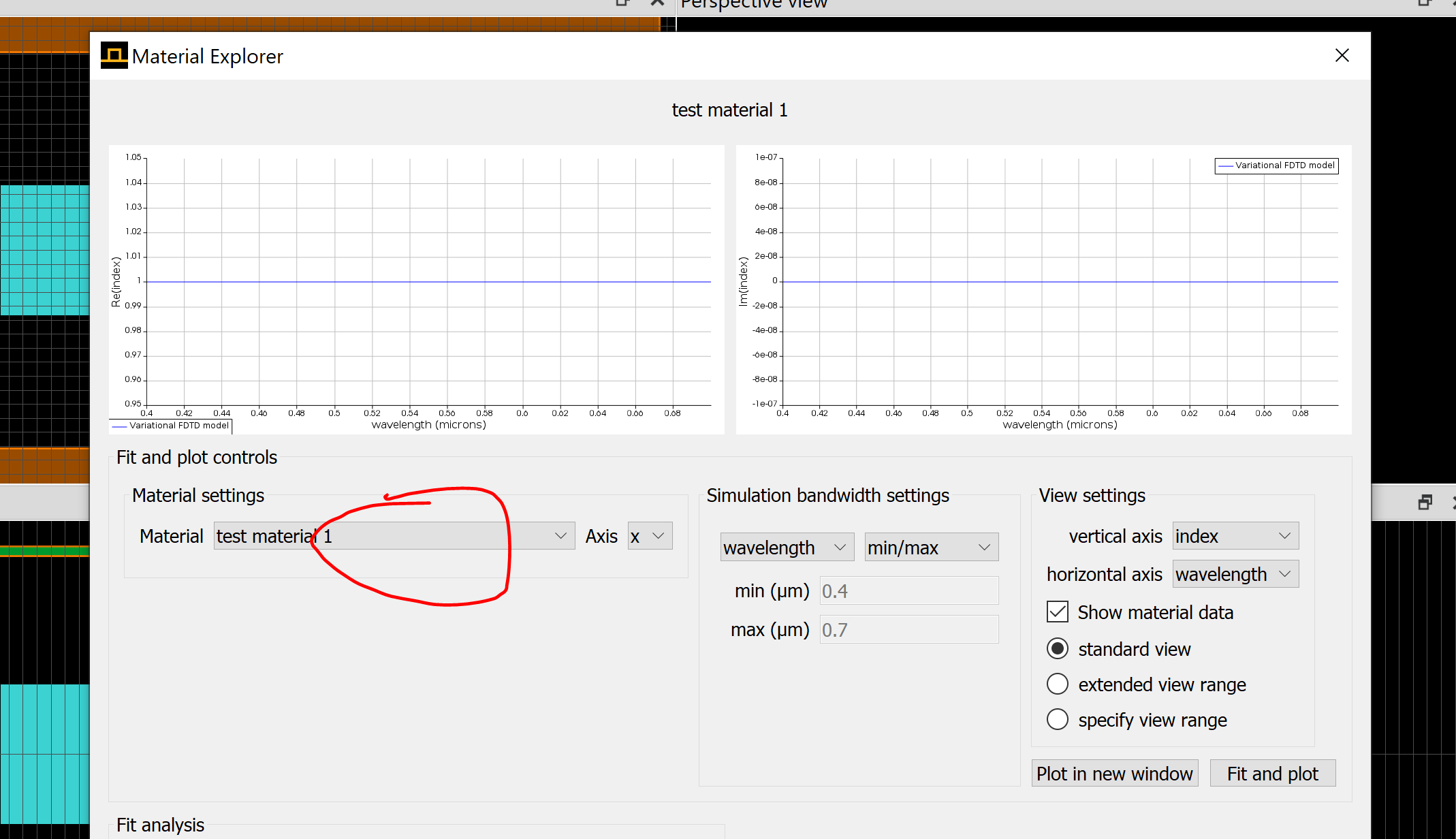Open the min/max range type dropdown
The image size is (1456, 839).
931,547
